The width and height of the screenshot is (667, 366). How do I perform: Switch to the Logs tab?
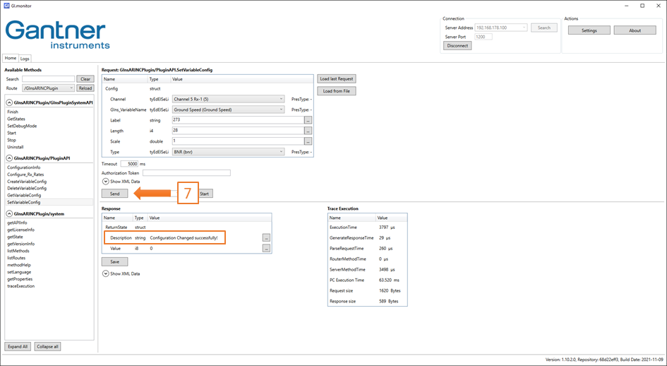[25, 59]
